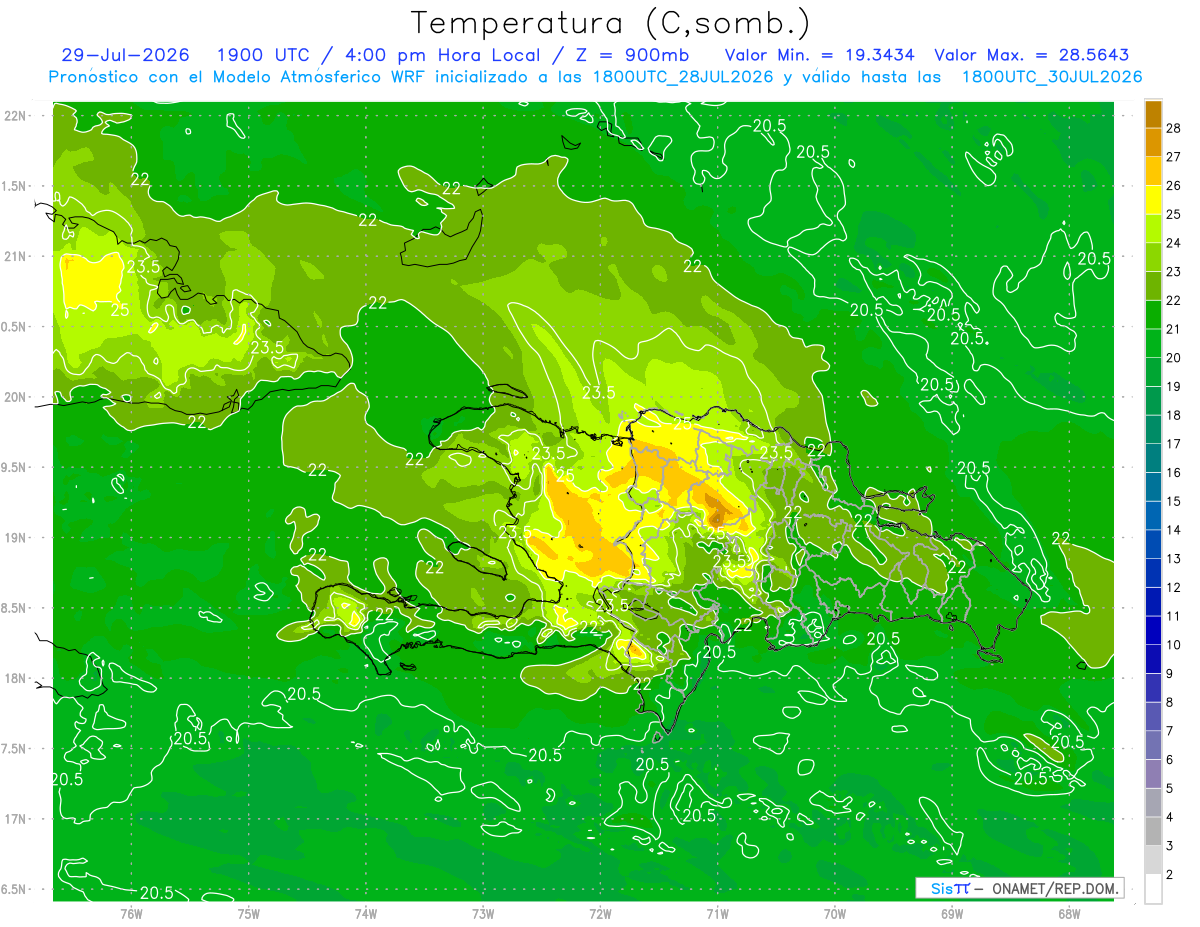1200x927 pixels.
Task: Click the teal legend swatch between 15 and 16
Action: click(x=1153, y=487)
